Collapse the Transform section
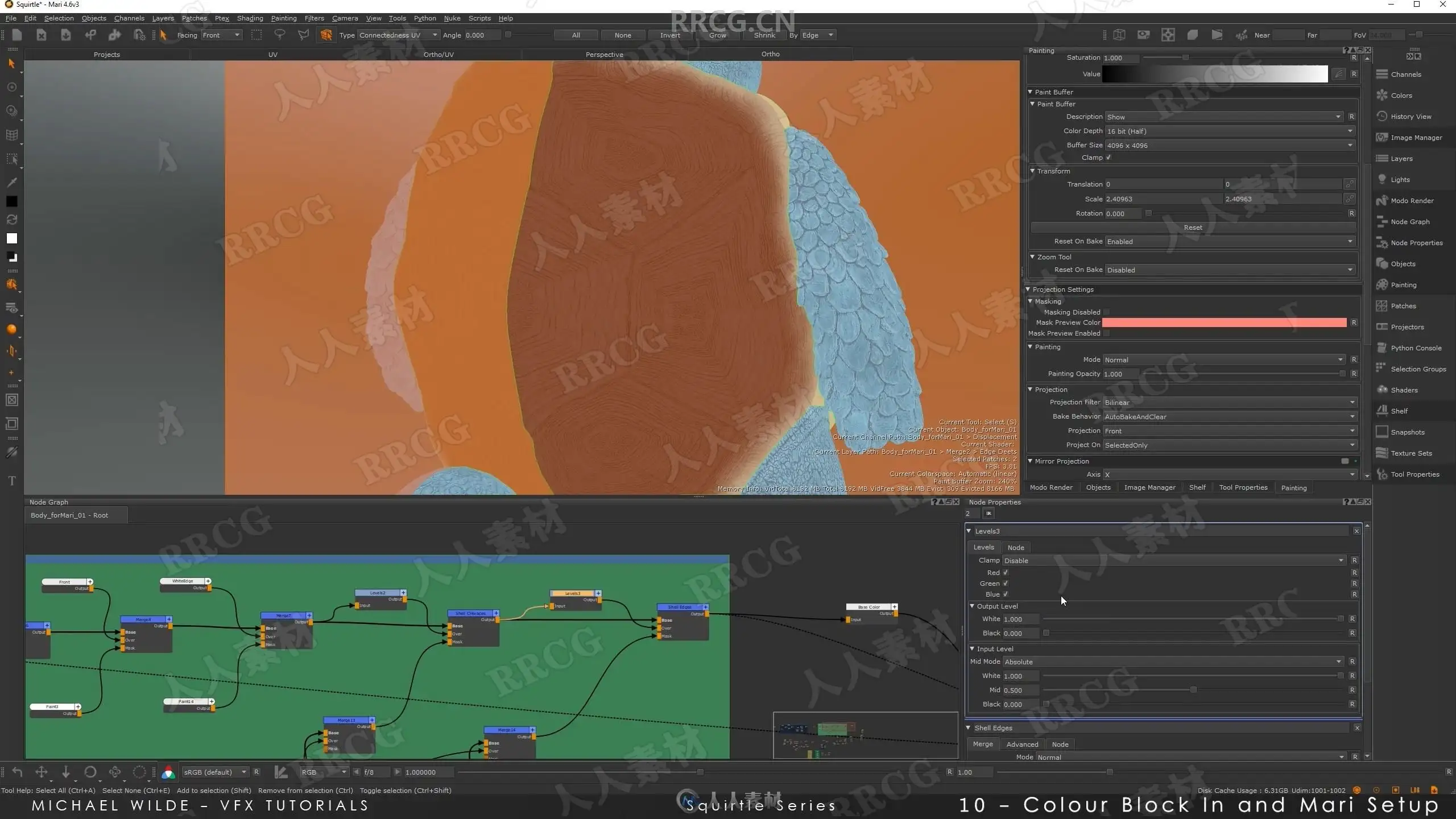 (1033, 171)
